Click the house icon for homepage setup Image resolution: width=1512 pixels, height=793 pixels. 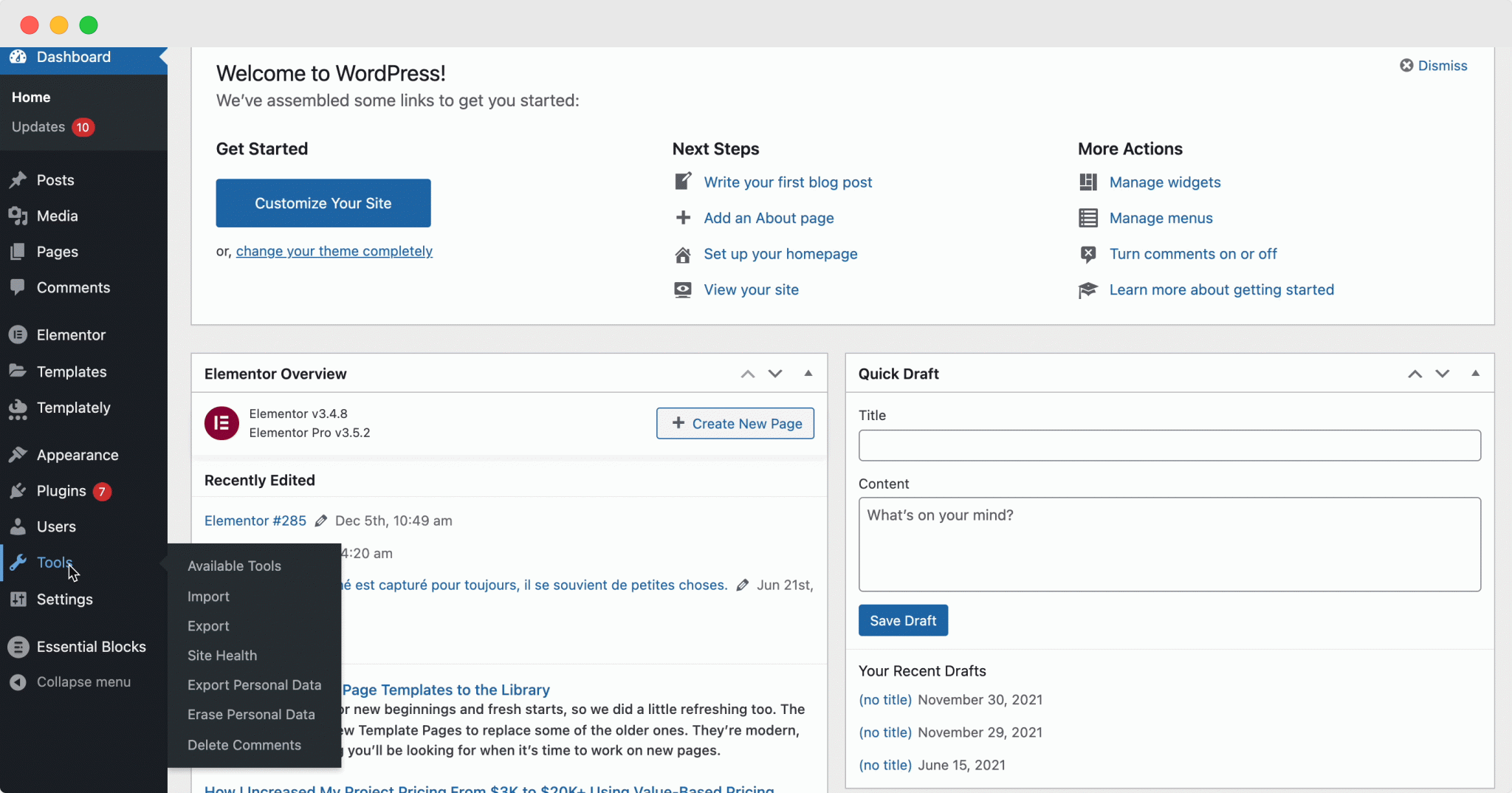pyautogui.click(x=683, y=254)
